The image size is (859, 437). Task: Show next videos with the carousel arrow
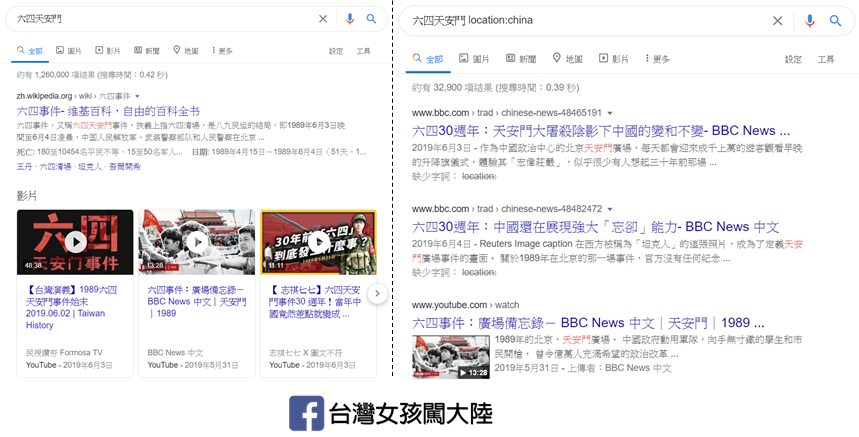[378, 293]
